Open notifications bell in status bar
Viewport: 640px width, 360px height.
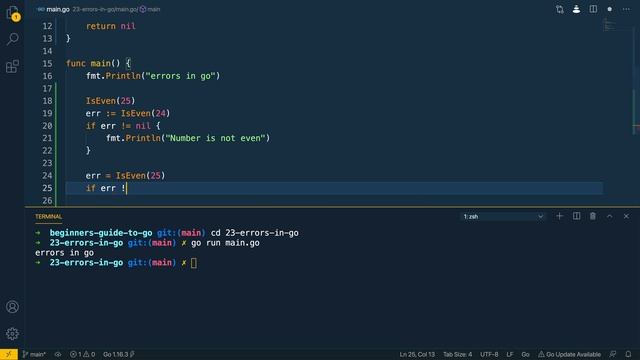point(628,354)
